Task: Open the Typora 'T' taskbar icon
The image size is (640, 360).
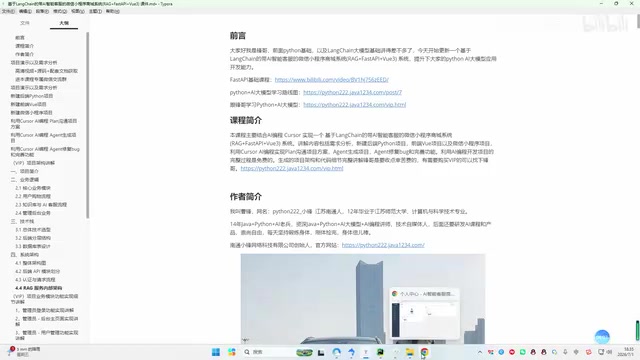Action: tap(366, 352)
